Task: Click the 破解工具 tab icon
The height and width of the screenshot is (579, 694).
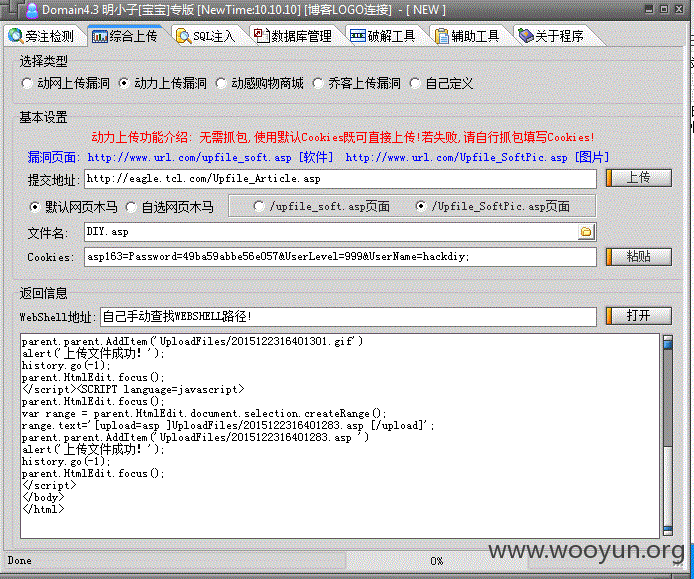Action: pos(358,36)
